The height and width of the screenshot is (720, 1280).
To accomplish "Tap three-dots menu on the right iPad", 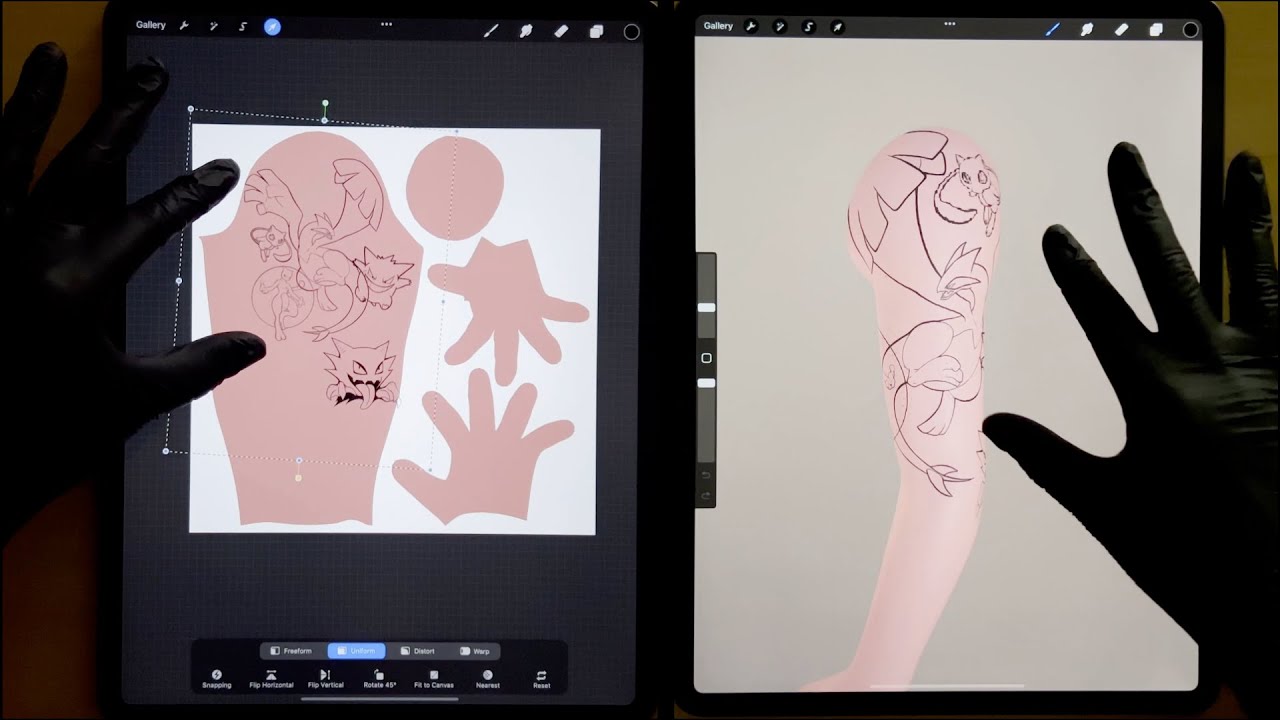I will 950,23.
